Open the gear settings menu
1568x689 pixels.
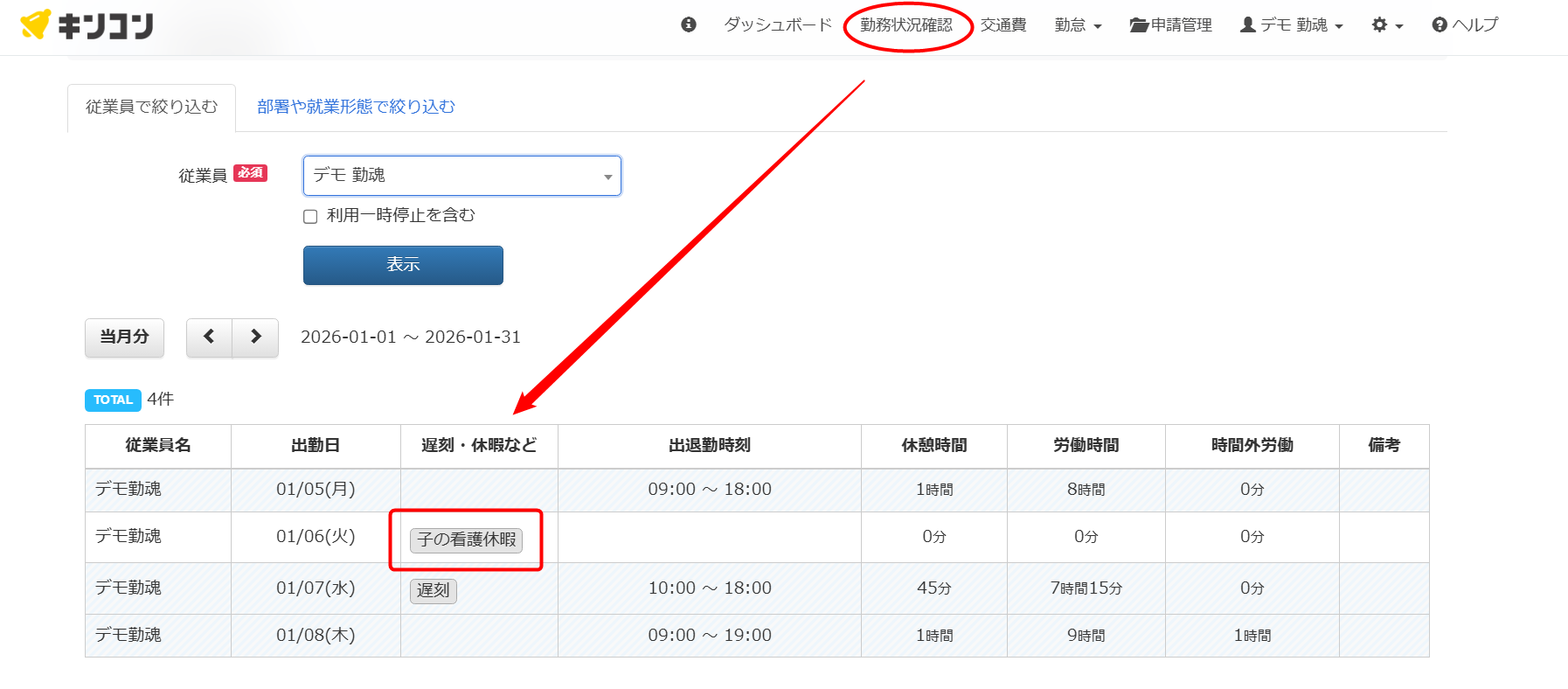[1387, 25]
